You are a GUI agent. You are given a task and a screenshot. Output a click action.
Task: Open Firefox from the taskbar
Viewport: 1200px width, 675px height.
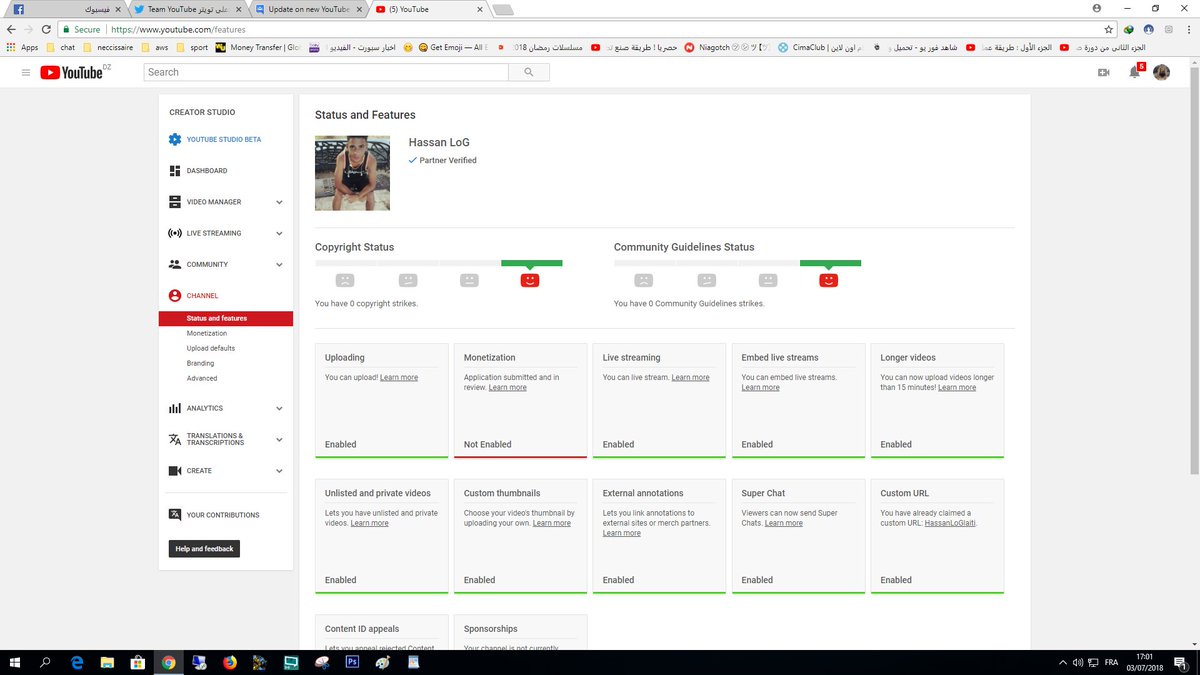tap(229, 662)
